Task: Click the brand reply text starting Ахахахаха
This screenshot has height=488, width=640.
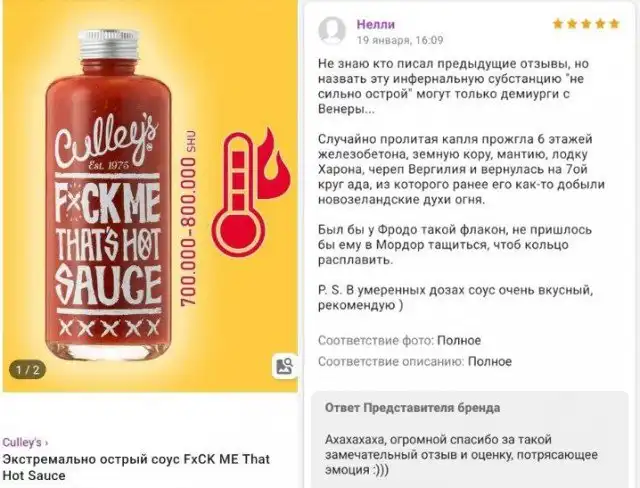Action: tap(461, 455)
